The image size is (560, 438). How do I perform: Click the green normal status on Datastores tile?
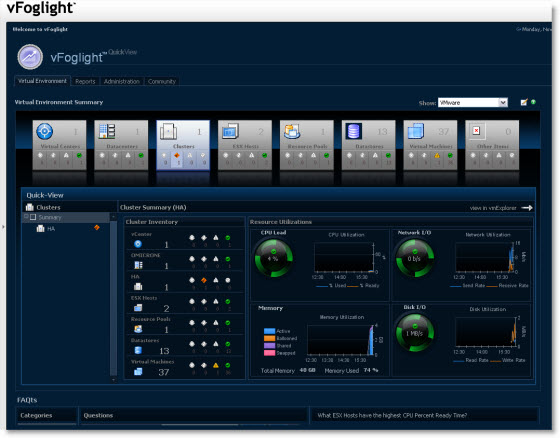[388, 155]
